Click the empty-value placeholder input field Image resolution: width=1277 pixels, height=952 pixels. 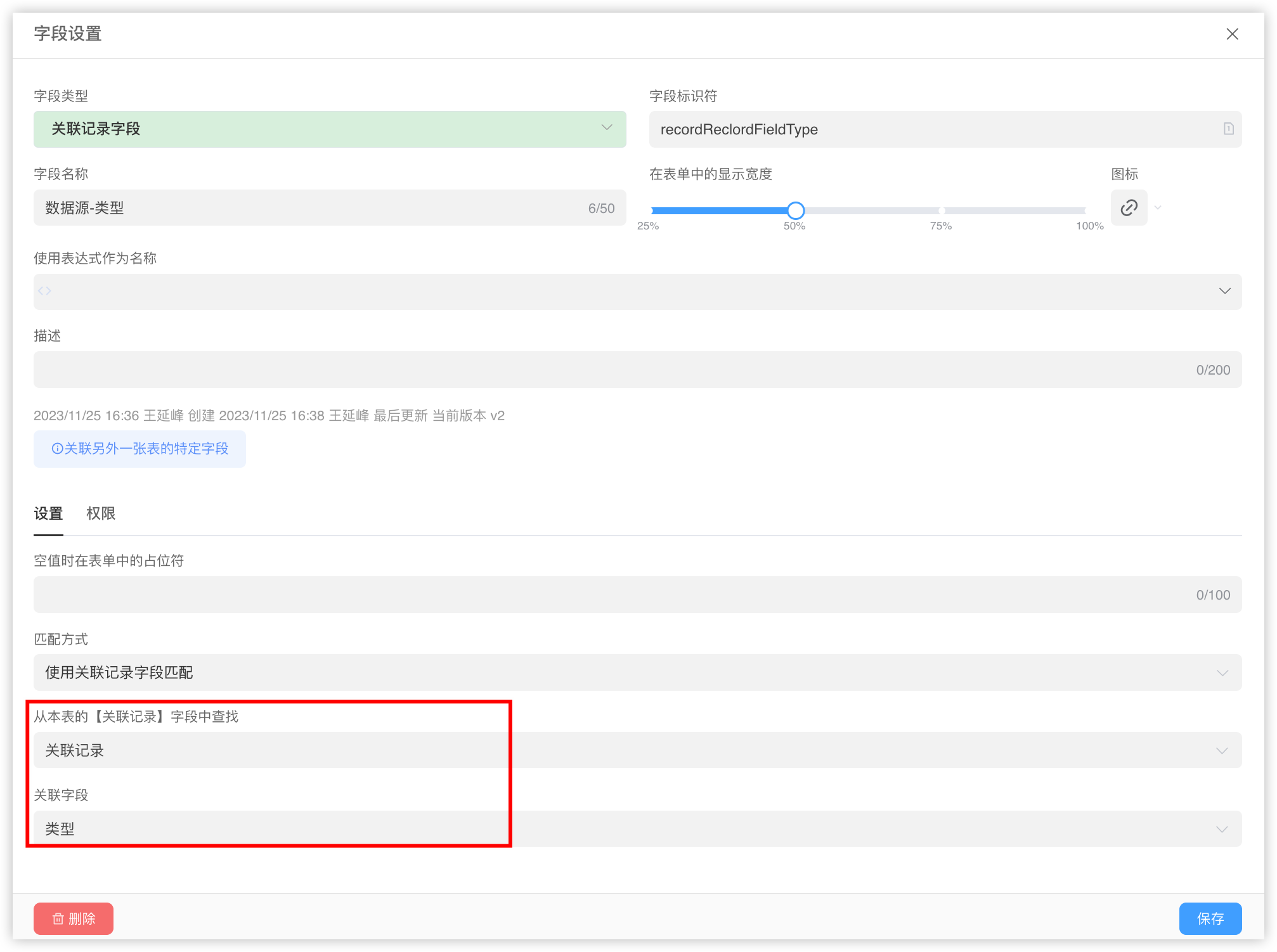coord(609,595)
